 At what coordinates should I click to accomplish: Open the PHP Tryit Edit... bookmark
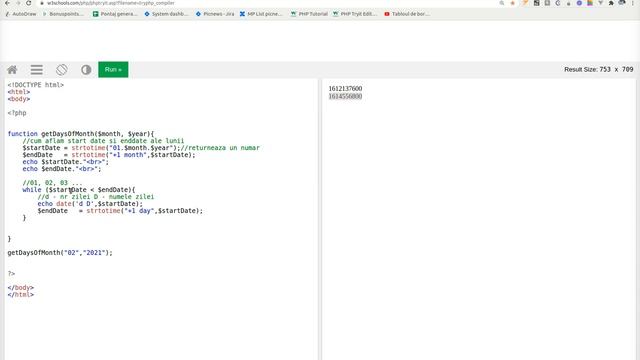click(355, 14)
